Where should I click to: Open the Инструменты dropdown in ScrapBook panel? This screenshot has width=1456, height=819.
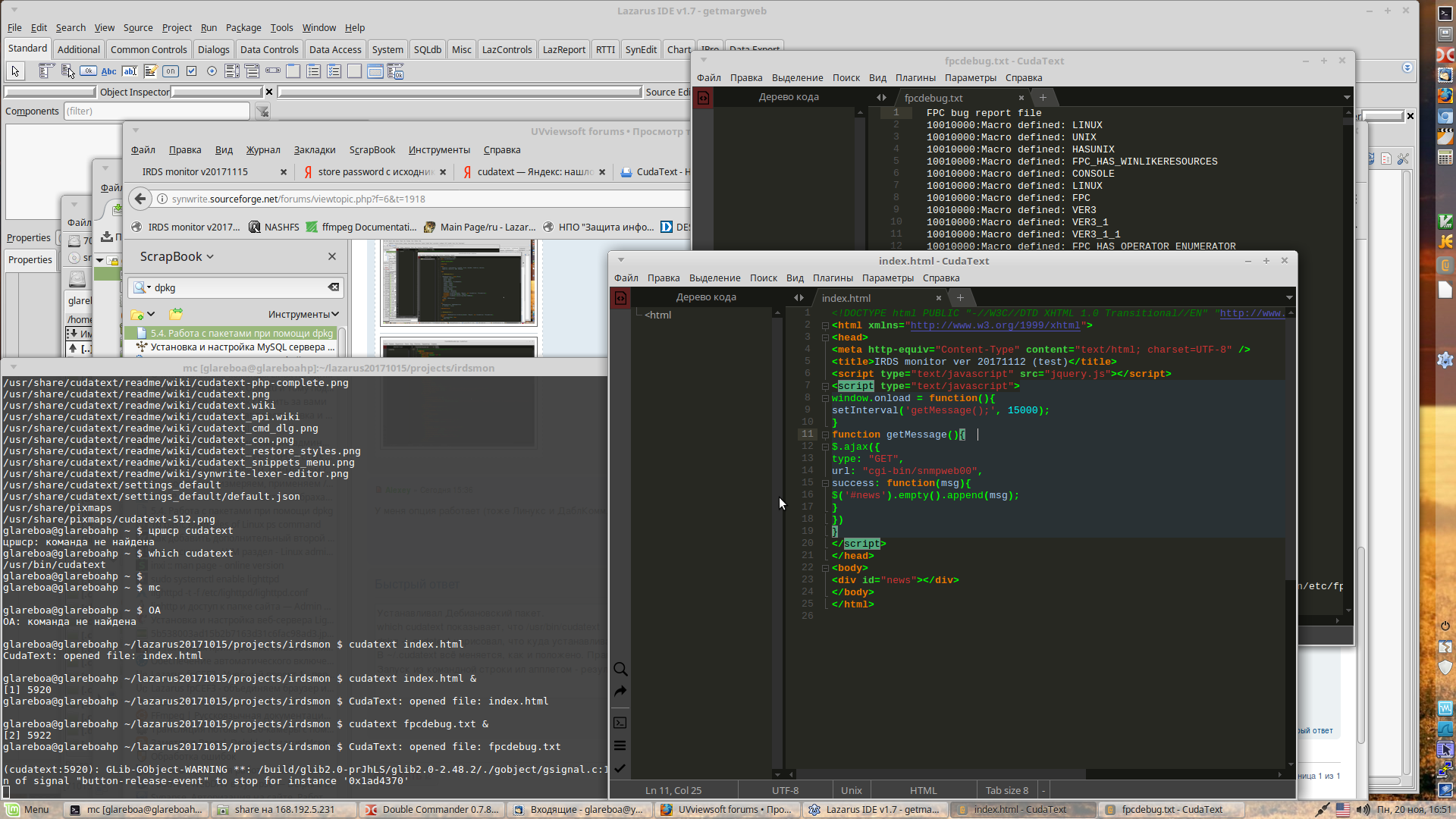coord(303,314)
